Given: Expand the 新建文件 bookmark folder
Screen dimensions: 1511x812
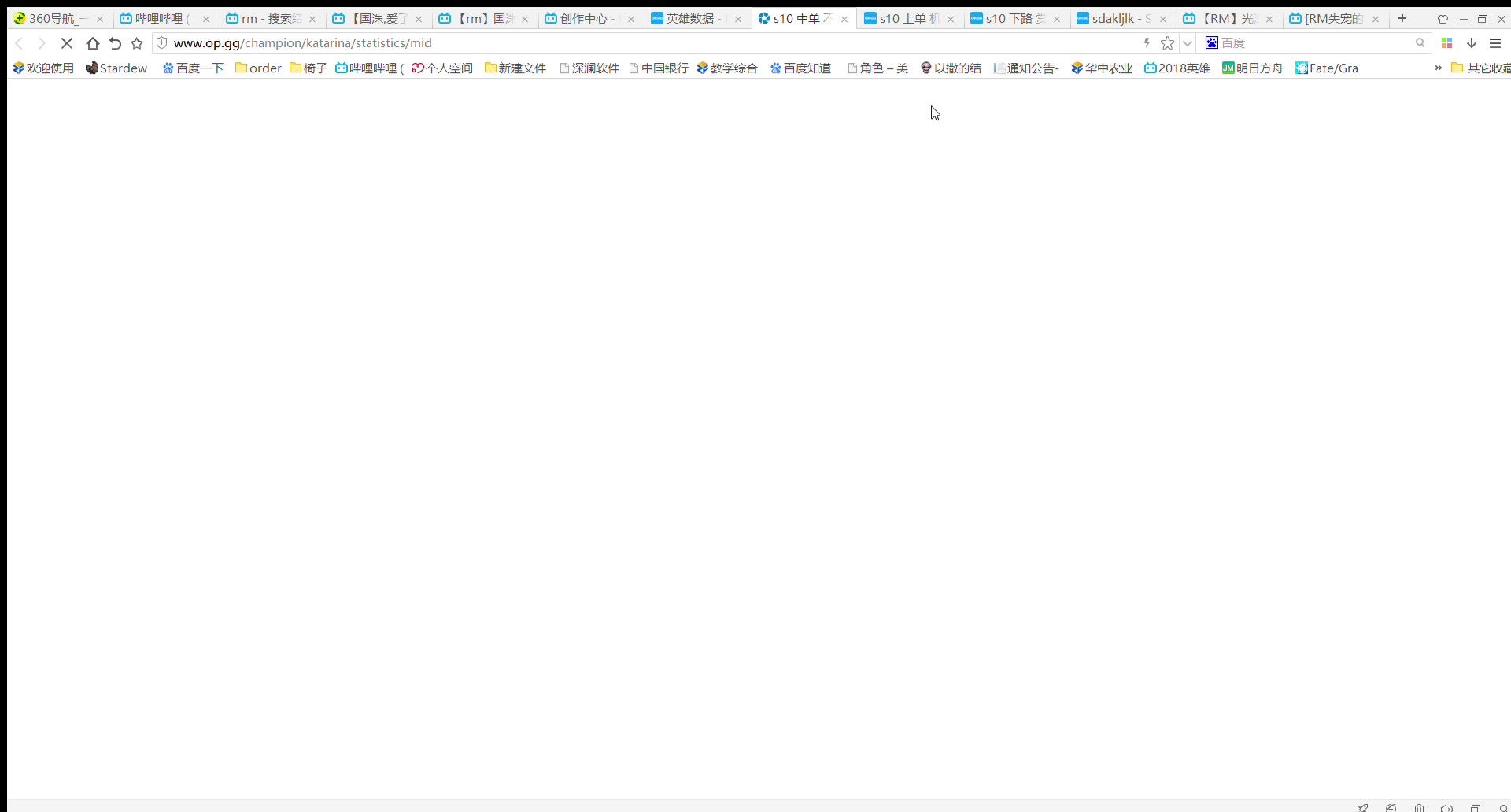Looking at the screenshot, I should [515, 68].
